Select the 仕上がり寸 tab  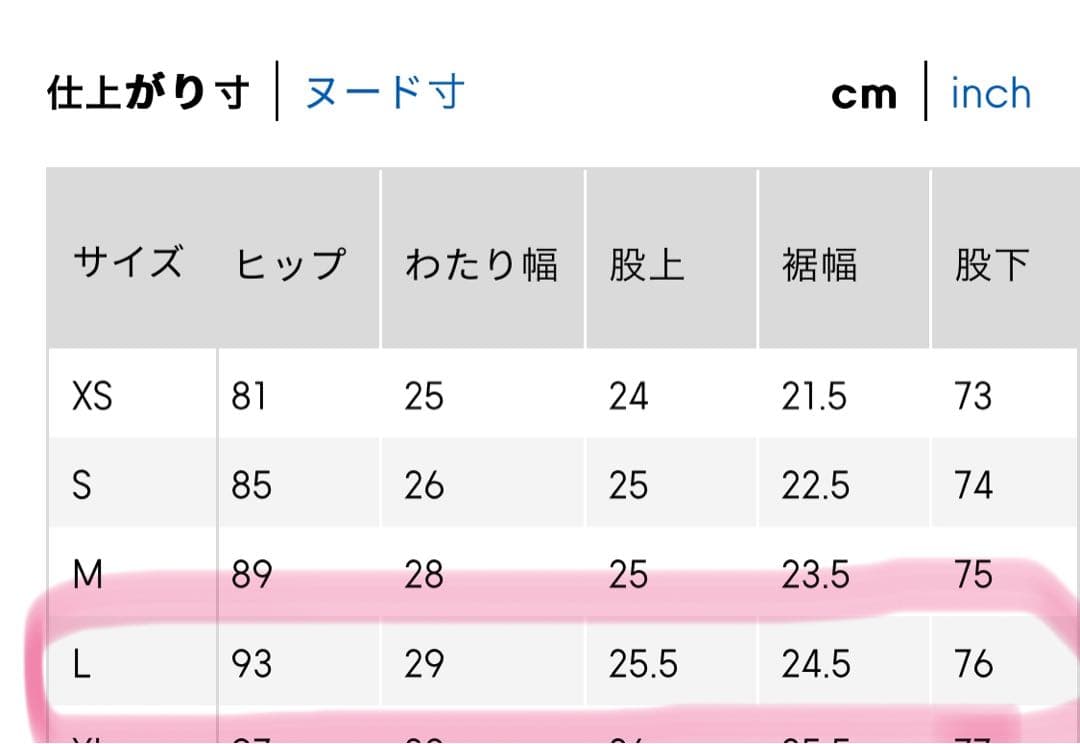147,93
